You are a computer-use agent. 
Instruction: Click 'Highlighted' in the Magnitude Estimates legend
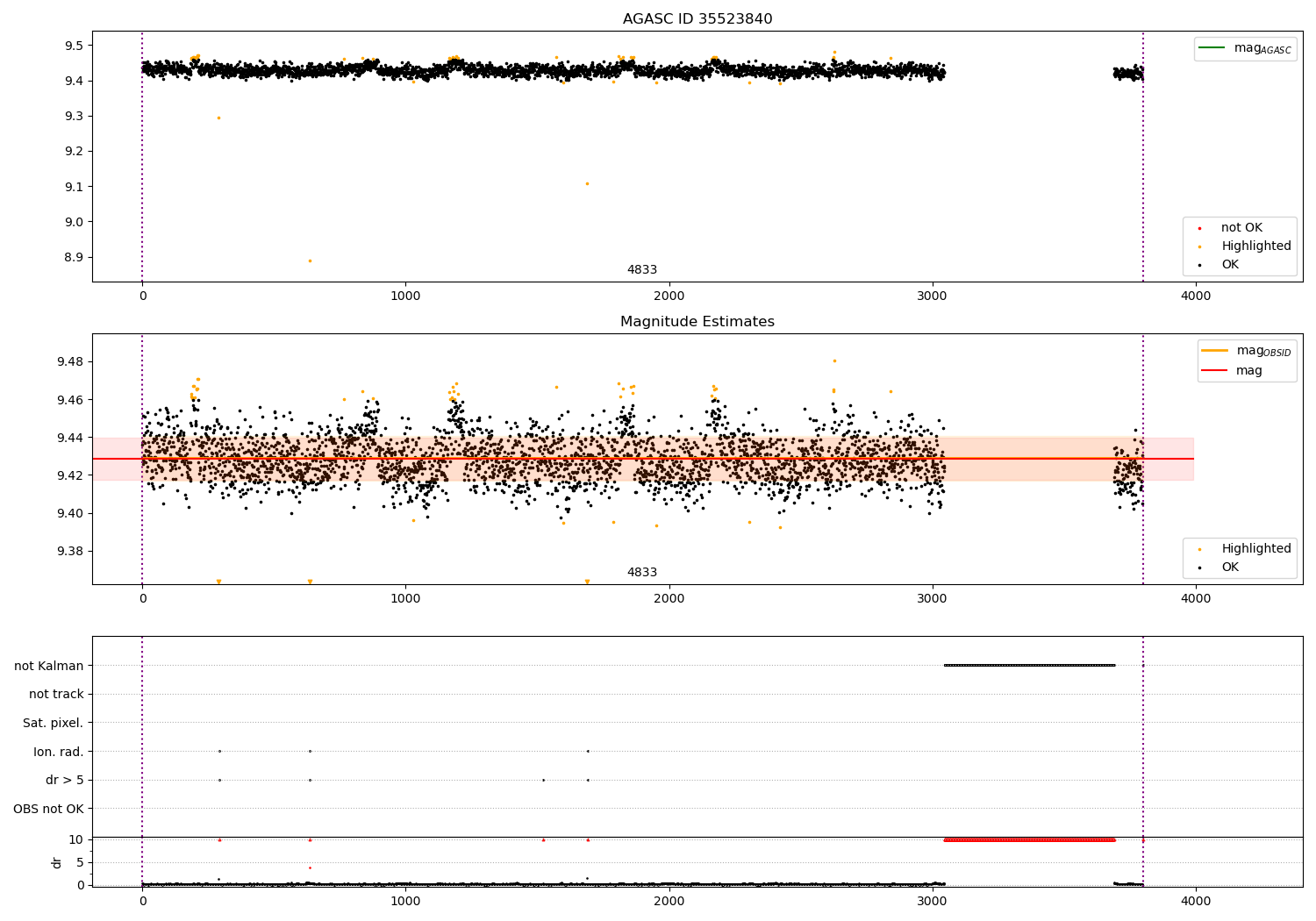tap(1256, 549)
